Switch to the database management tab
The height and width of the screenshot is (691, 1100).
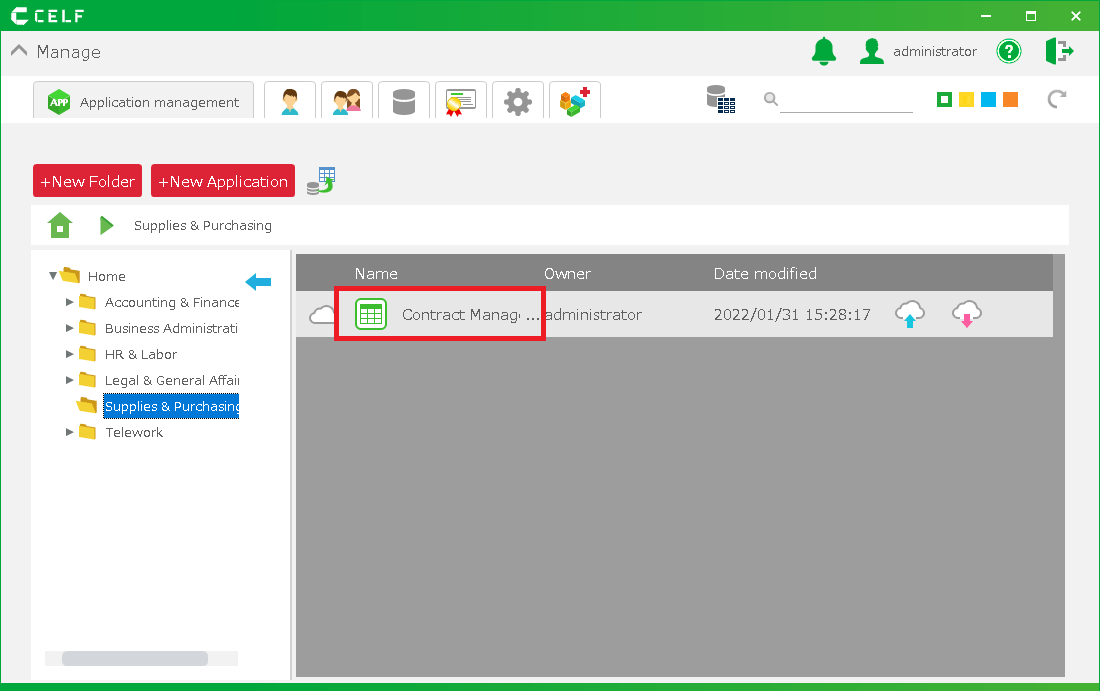(403, 101)
